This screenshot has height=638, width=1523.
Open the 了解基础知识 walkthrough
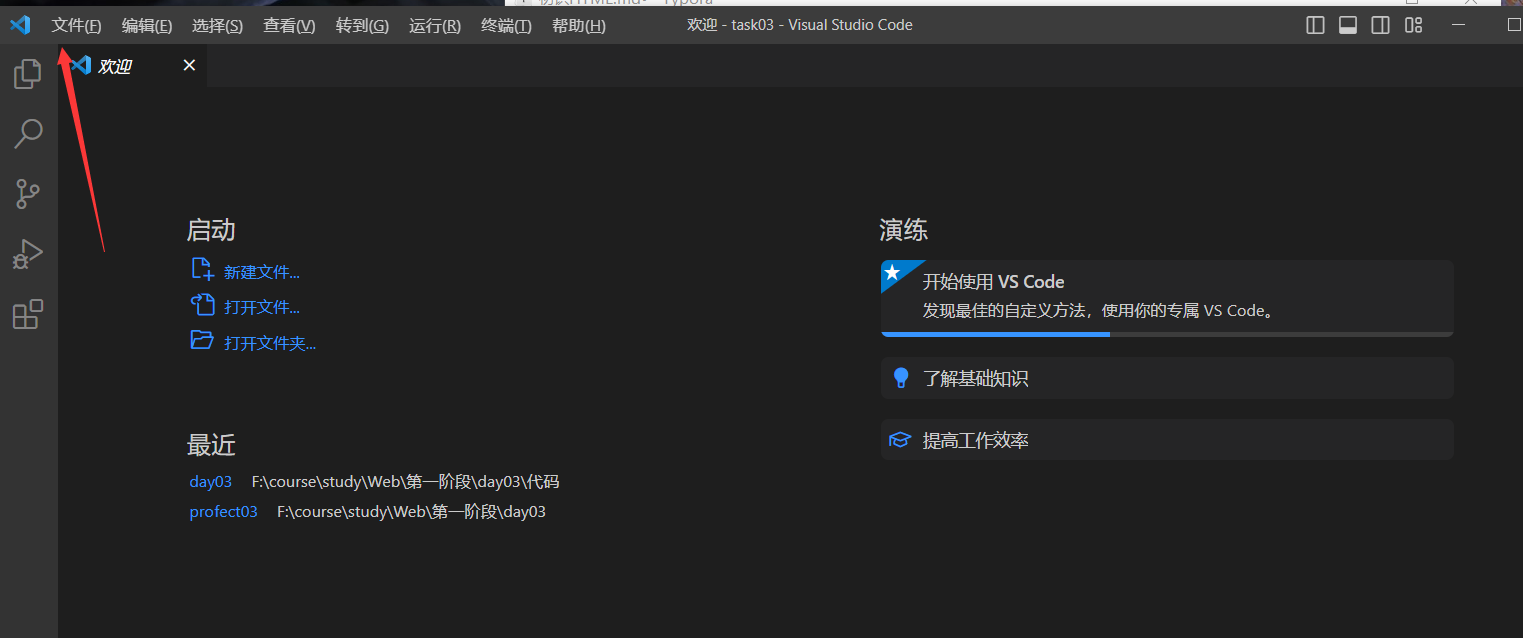click(x=1167, y=378)
